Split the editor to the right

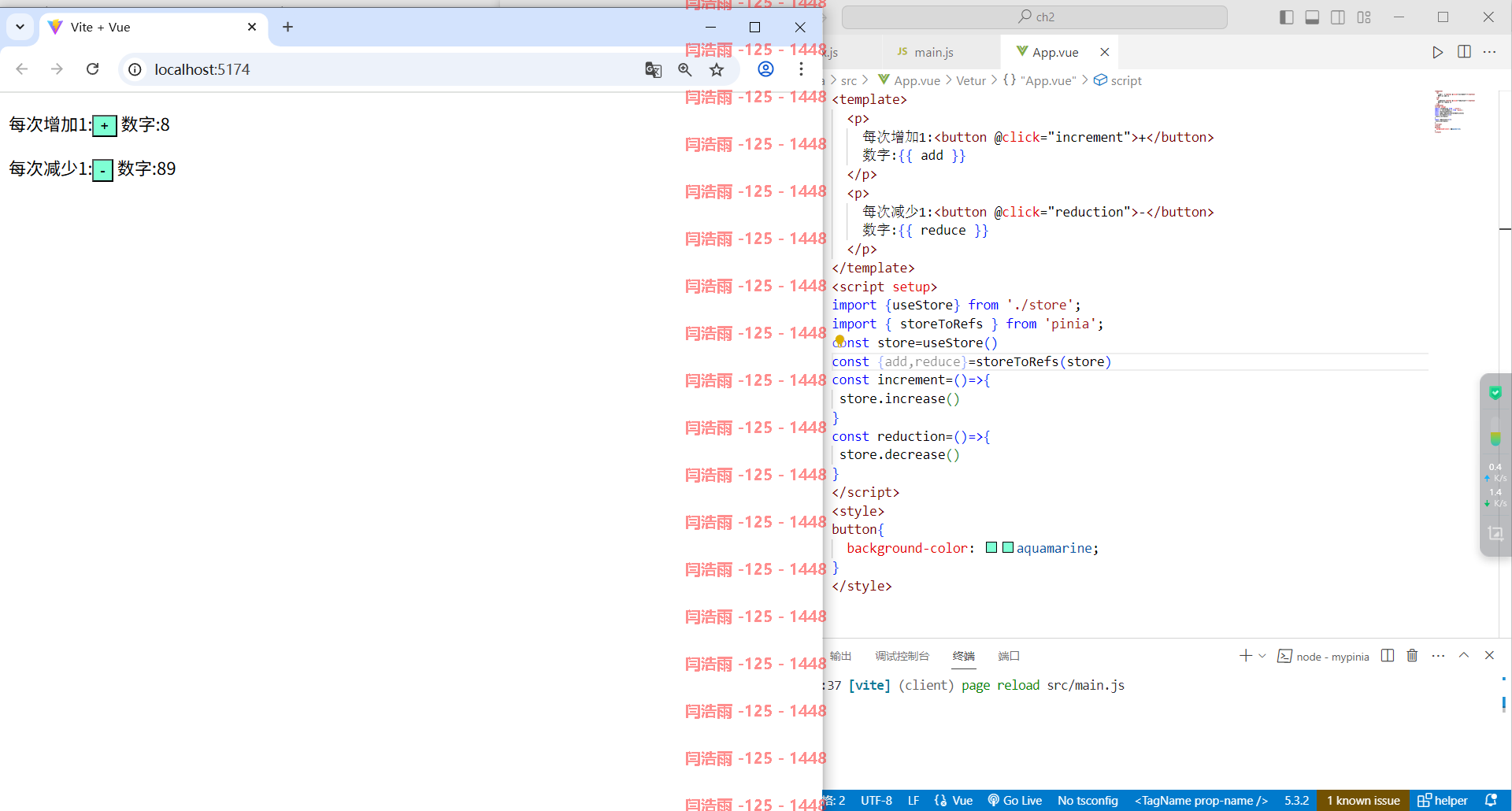(1464, 52)
